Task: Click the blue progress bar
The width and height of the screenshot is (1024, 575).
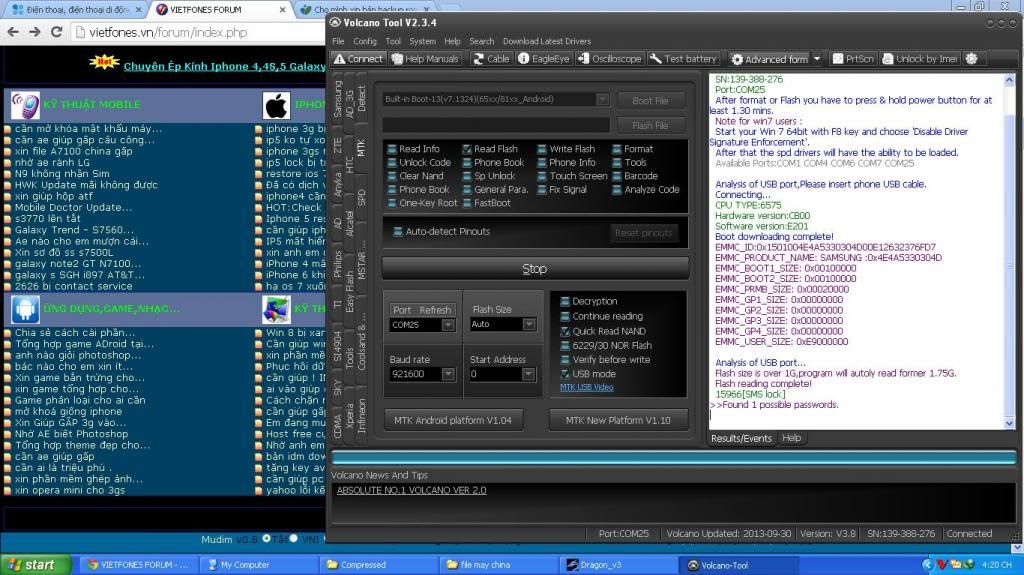Action: [673, 457]
